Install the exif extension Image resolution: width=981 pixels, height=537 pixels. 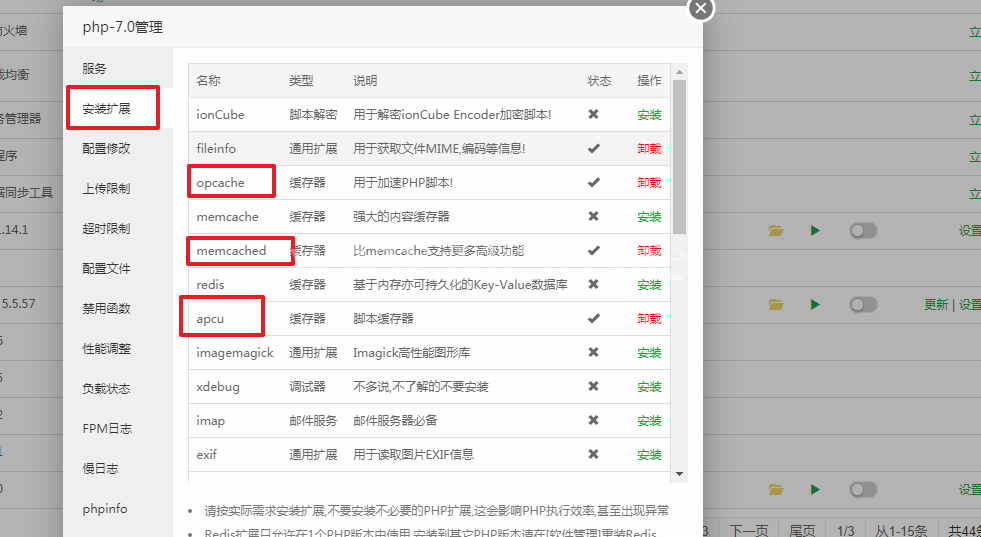(x=649, y=454)
